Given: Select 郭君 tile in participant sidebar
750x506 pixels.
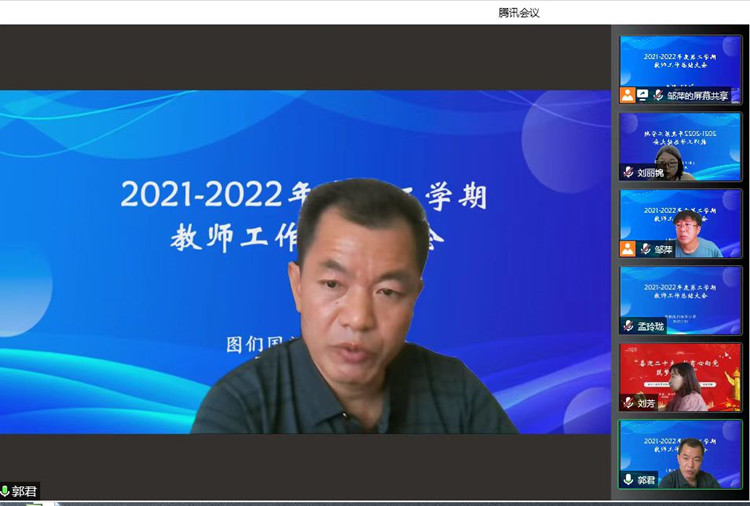Looking at the screenshot, I should 680,454.
